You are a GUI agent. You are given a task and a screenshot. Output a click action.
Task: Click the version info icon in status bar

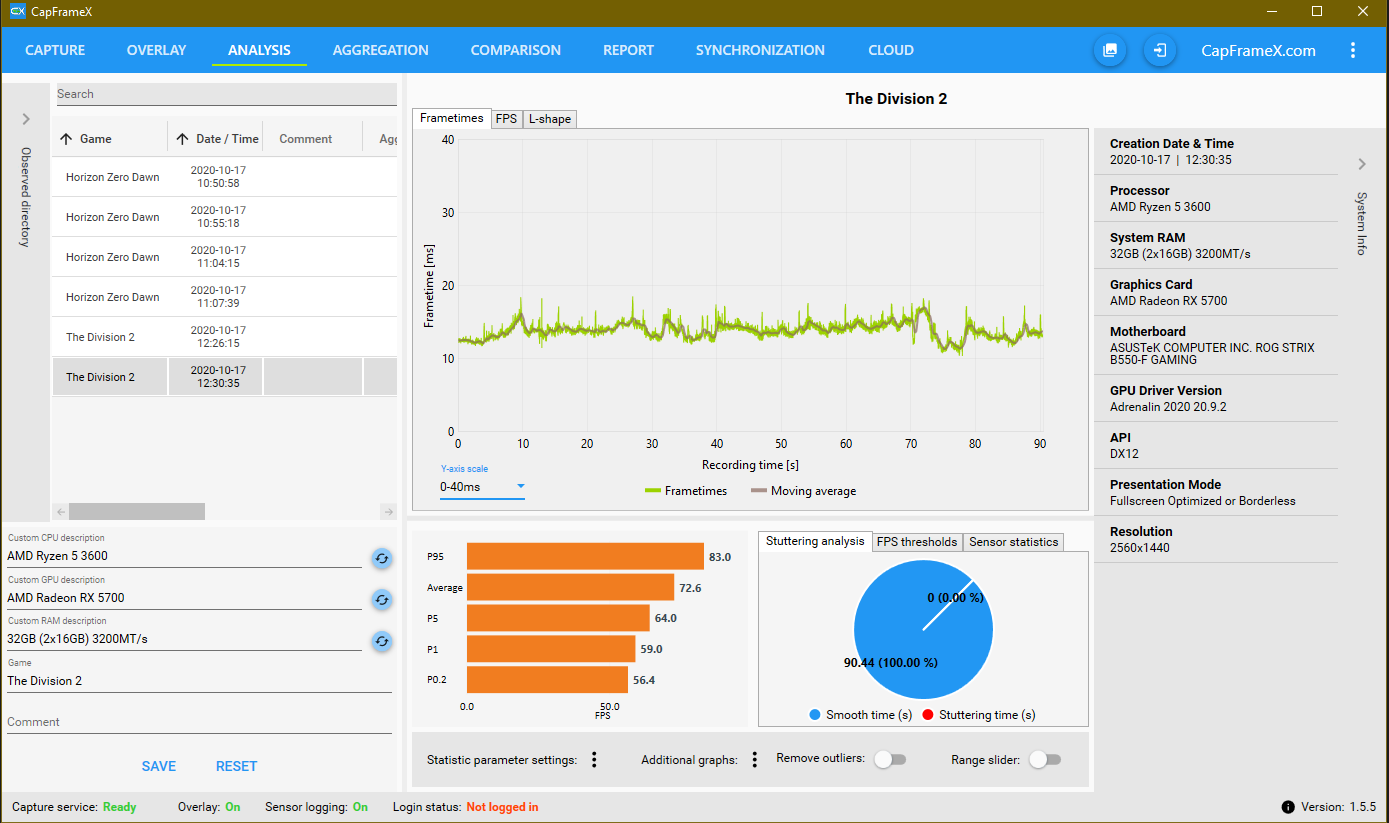[x=1288, y=807]
